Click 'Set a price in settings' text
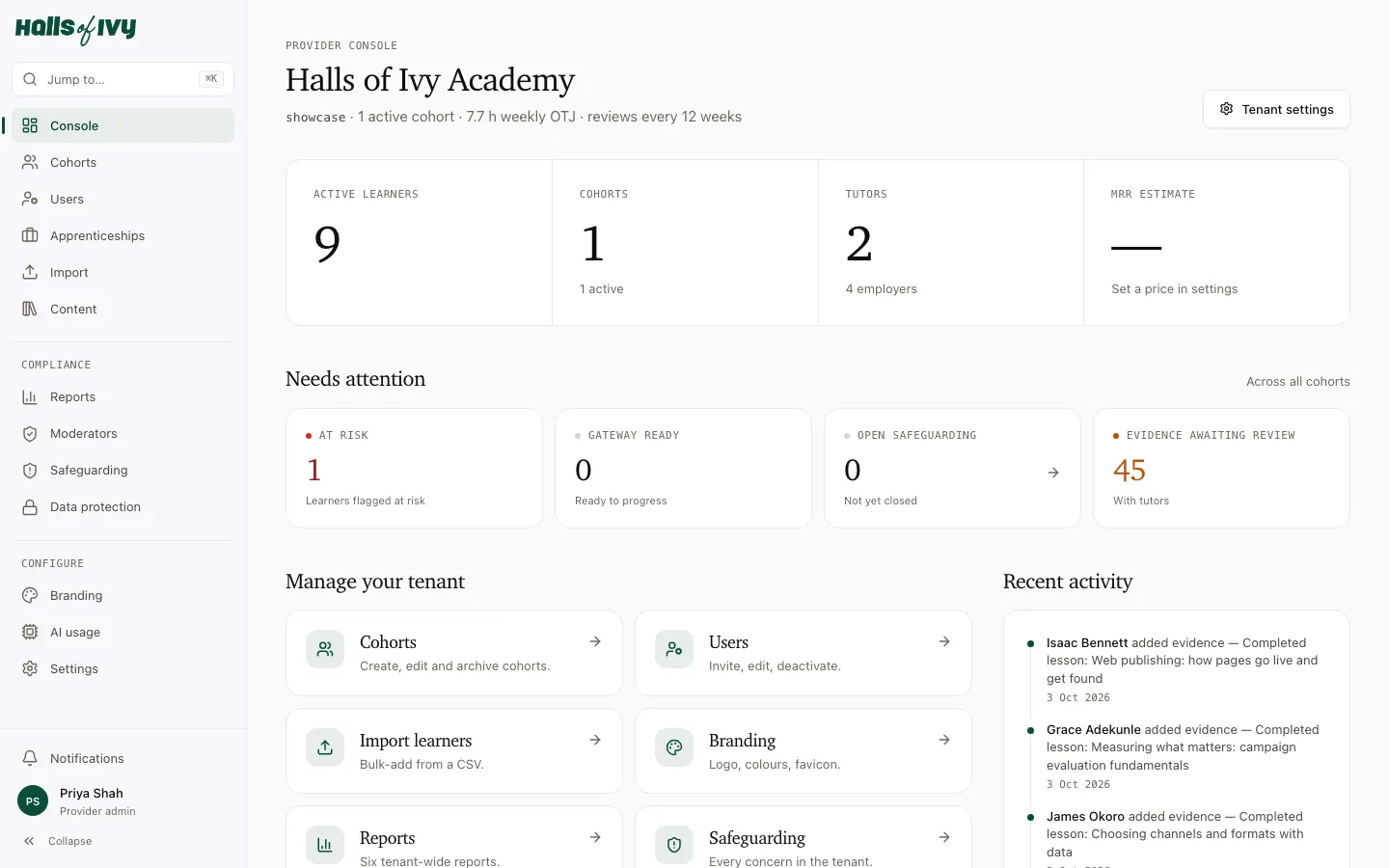The width and height of the screenshot is (1389, 868). (1174, 288)
